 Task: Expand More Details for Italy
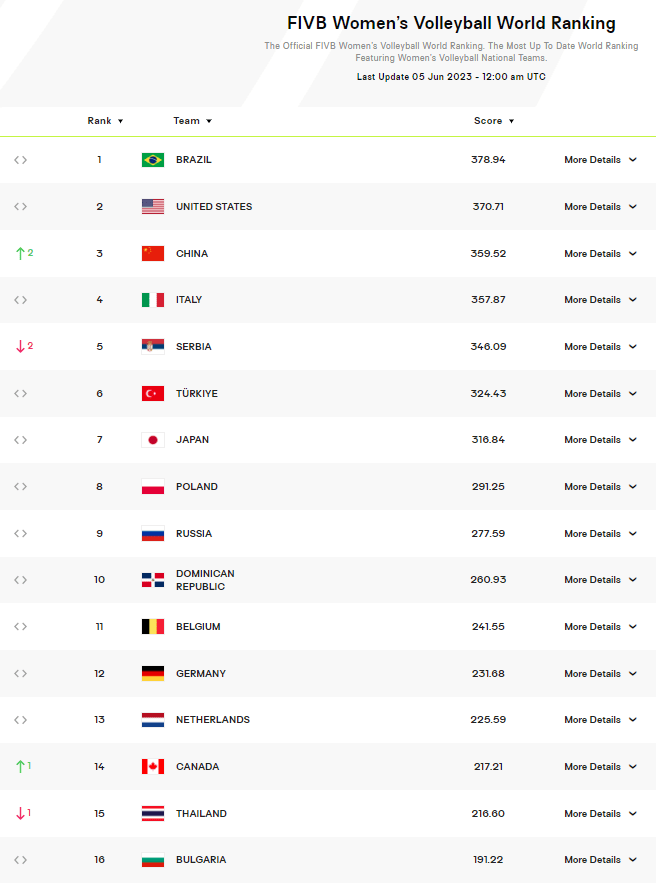coord(600,300)
